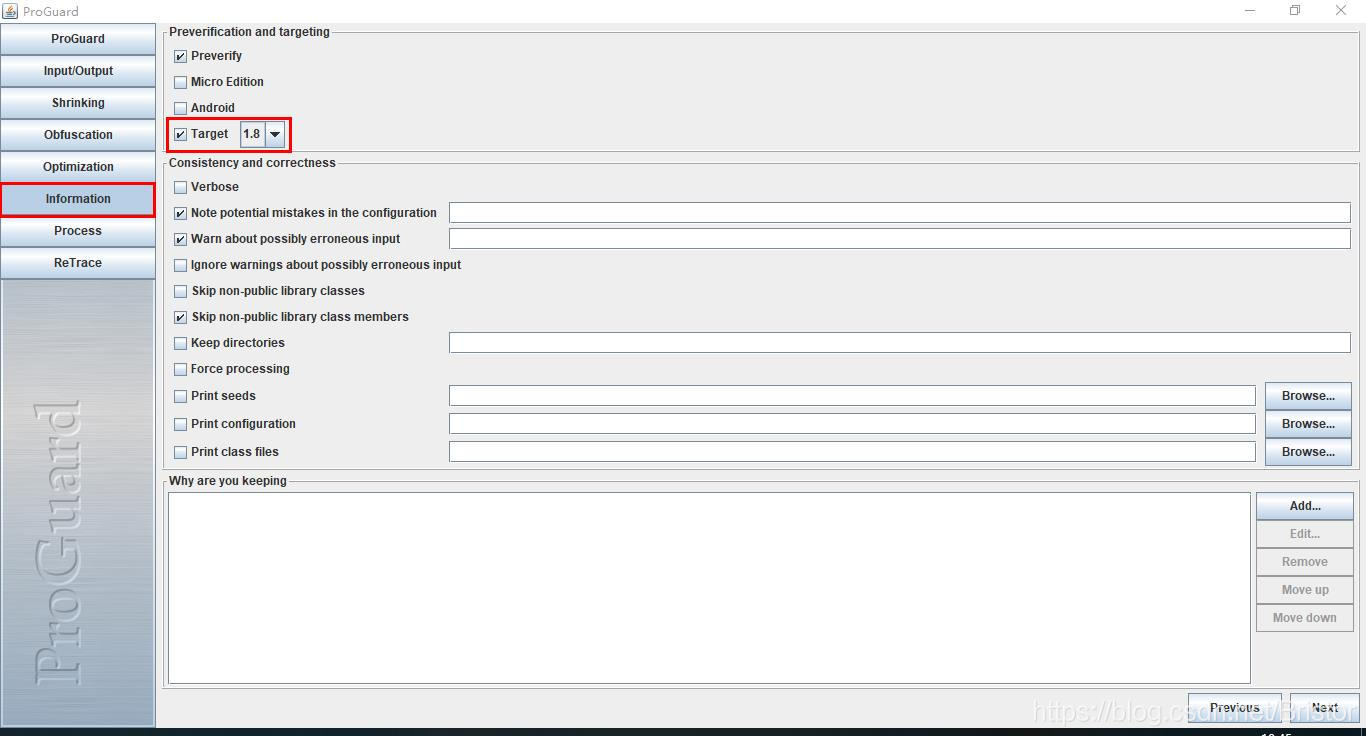The height and width of the screenshot is (736, 1366).
Task: Add a Why are you keeping entry
Action: 1305,506
